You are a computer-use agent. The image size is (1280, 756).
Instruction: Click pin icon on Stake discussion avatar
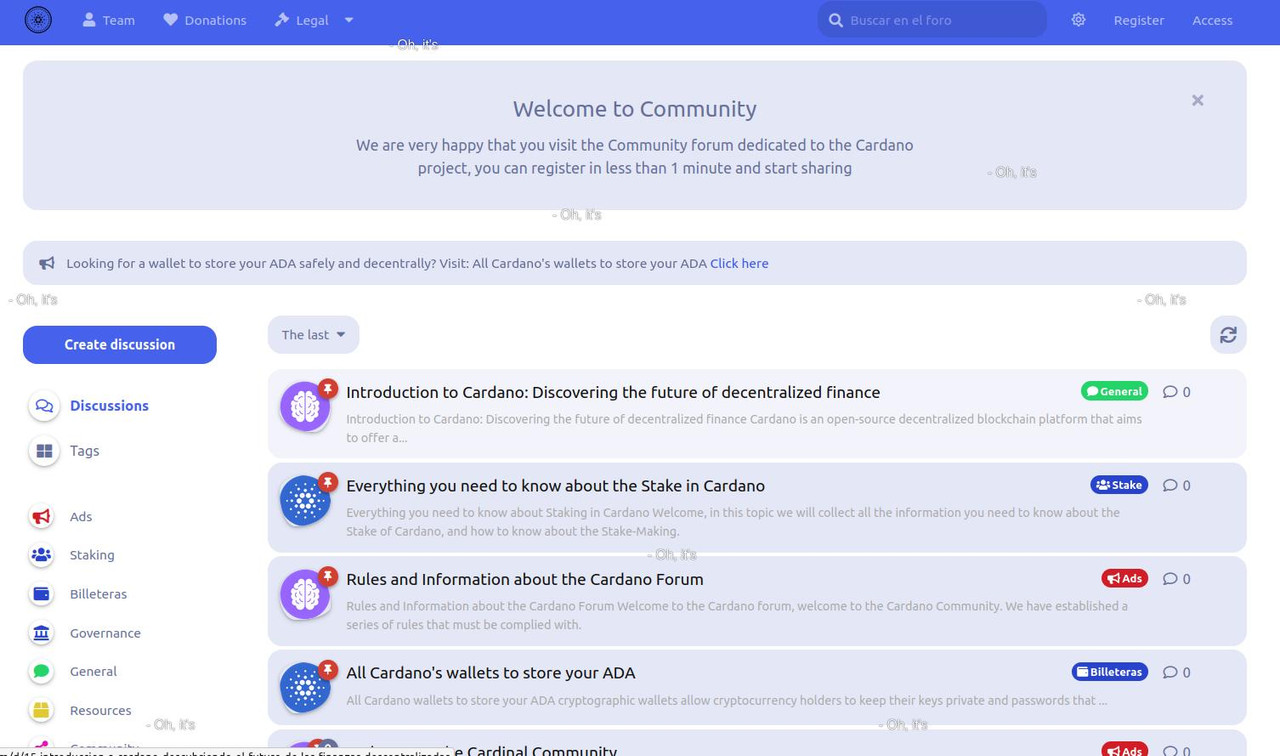pos(327,482)
